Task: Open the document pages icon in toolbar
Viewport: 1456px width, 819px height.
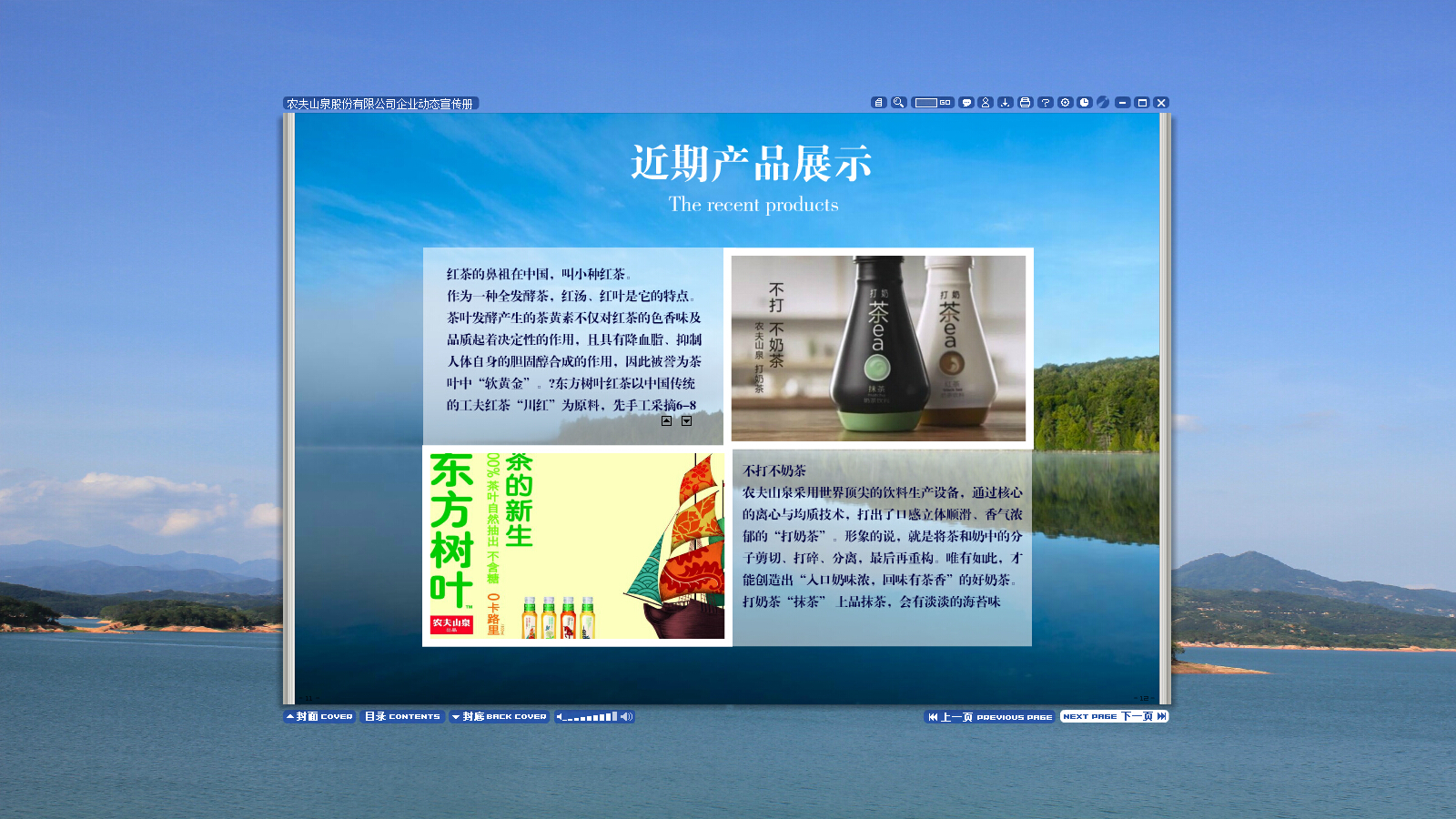Action: click(878, 103)
